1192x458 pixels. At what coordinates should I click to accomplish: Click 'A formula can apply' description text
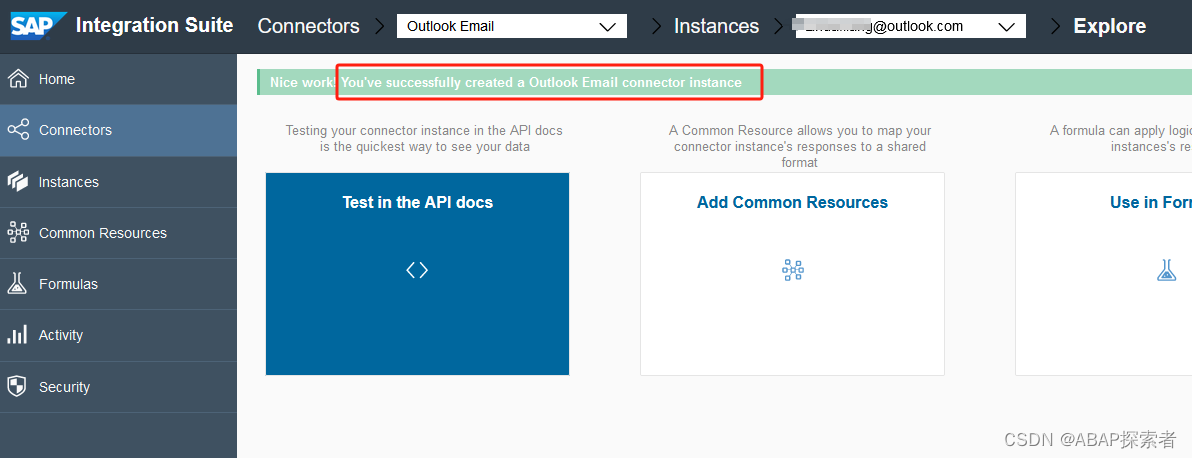click(x=1121, y=138)
